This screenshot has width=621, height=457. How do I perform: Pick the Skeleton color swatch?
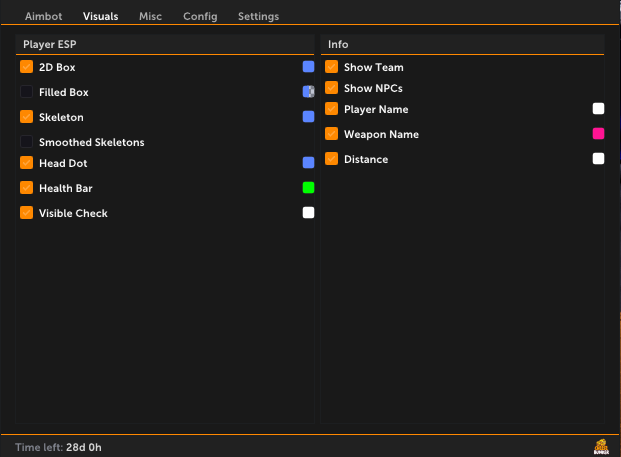coord(309,116)
